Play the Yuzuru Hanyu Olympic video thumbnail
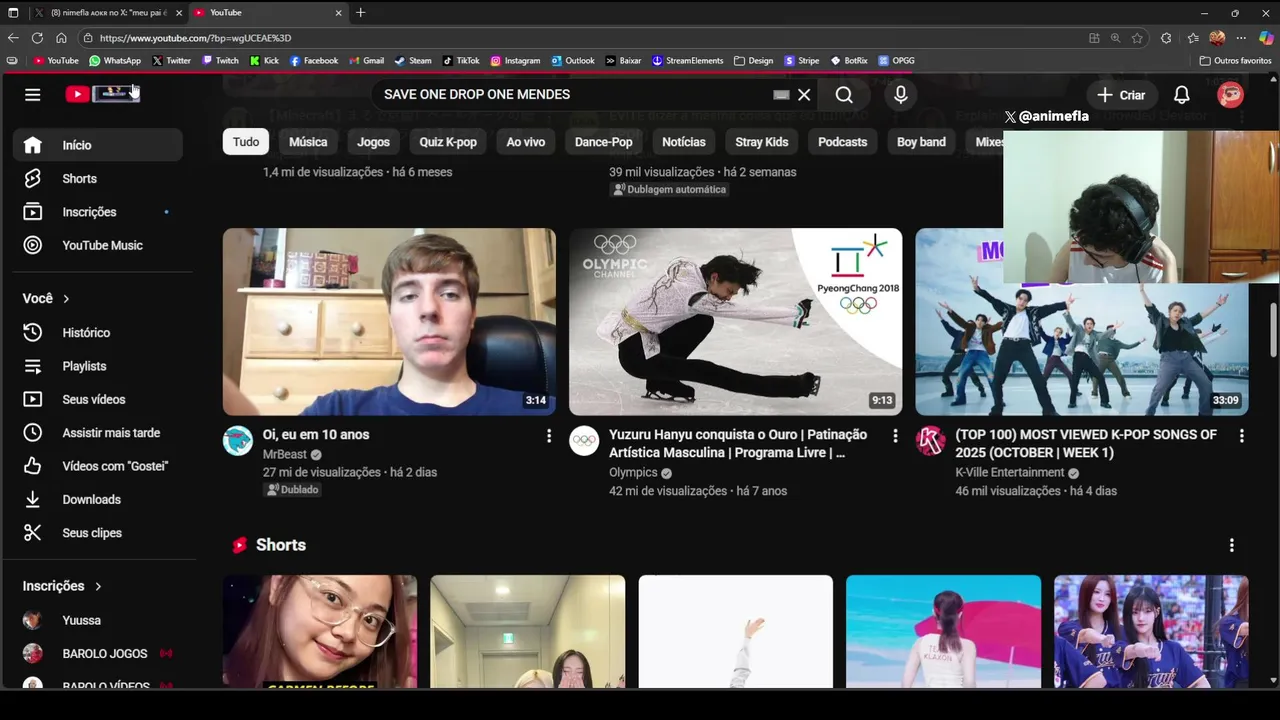This screenshot has height=720, width=1280. (x=735, y=322)
